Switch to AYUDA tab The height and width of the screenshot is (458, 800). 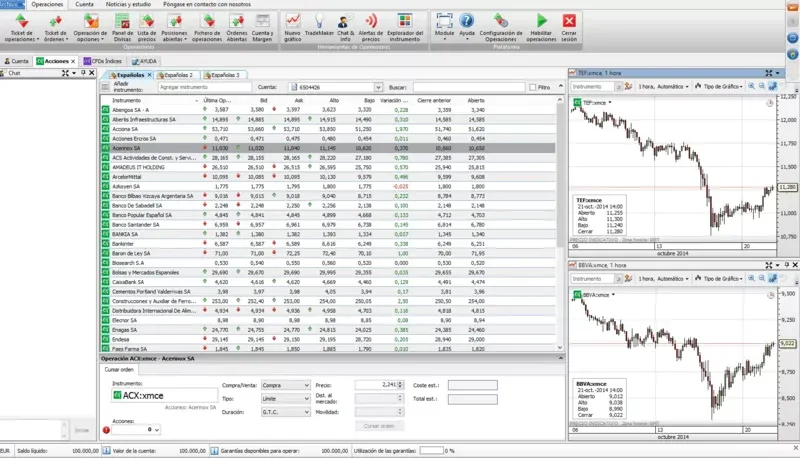tap(144, 61)
